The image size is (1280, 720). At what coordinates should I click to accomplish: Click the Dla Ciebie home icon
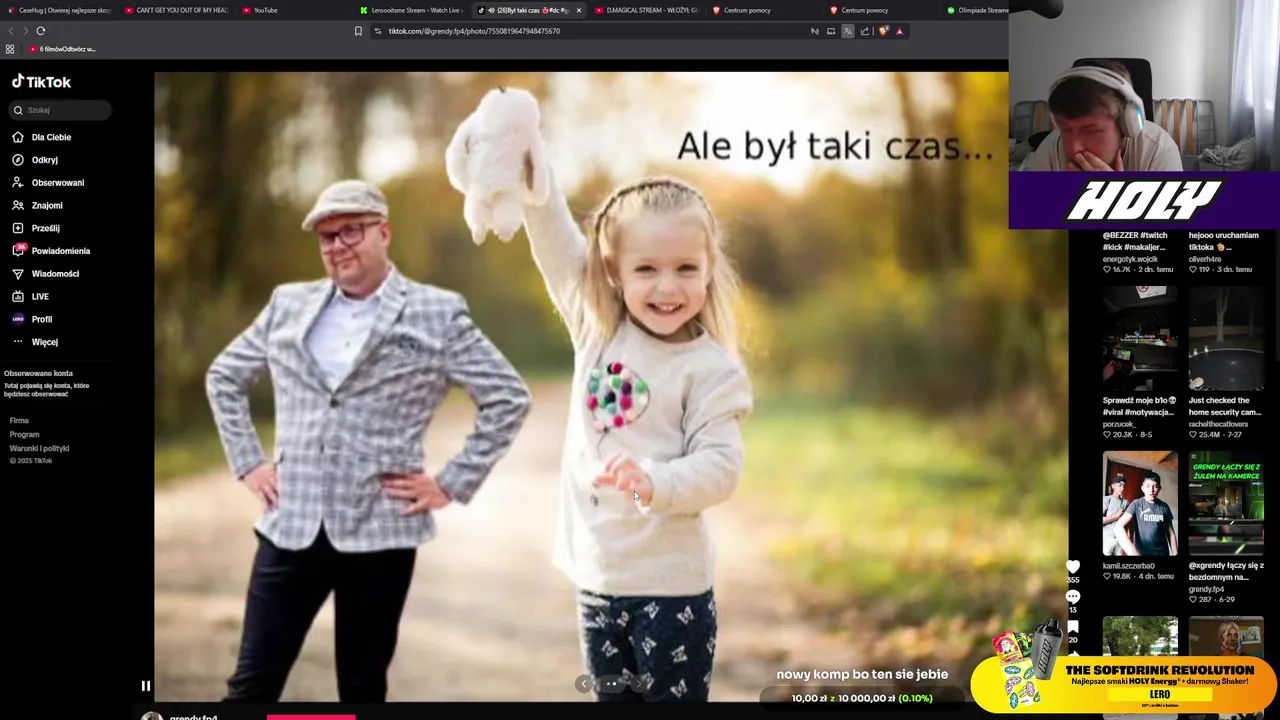tap(18, 137)
